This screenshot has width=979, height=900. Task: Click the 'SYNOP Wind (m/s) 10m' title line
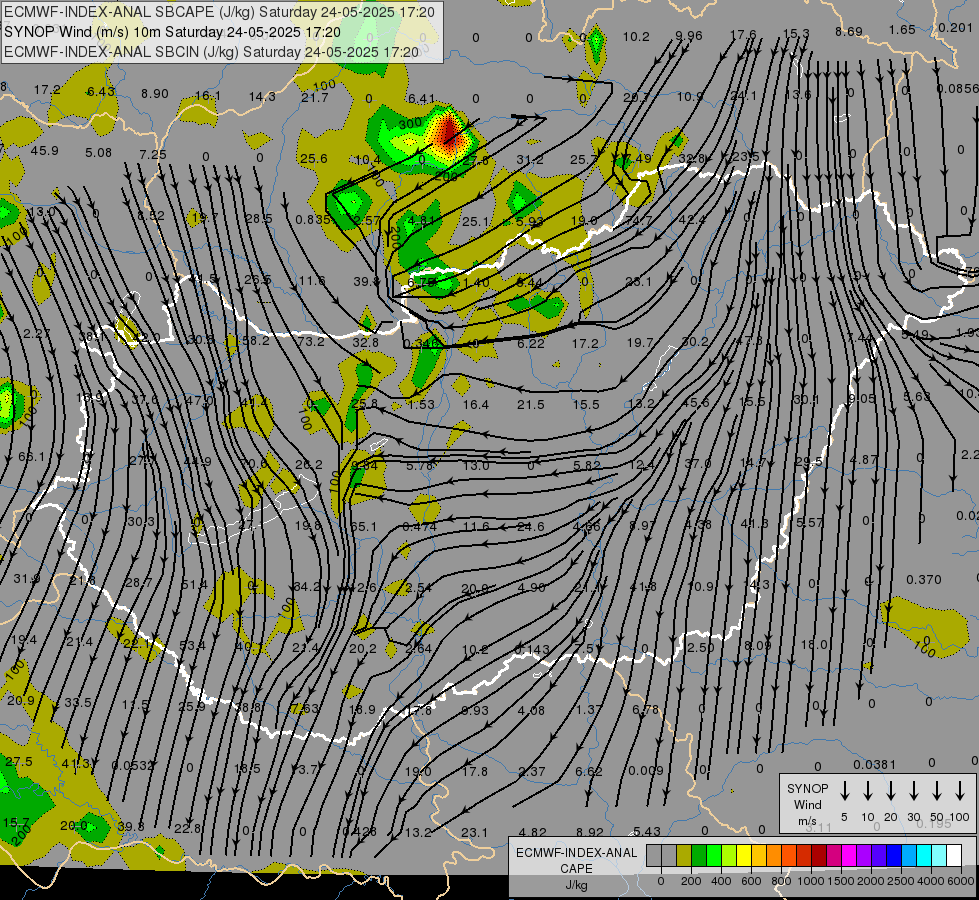click(x=172, y=32)
